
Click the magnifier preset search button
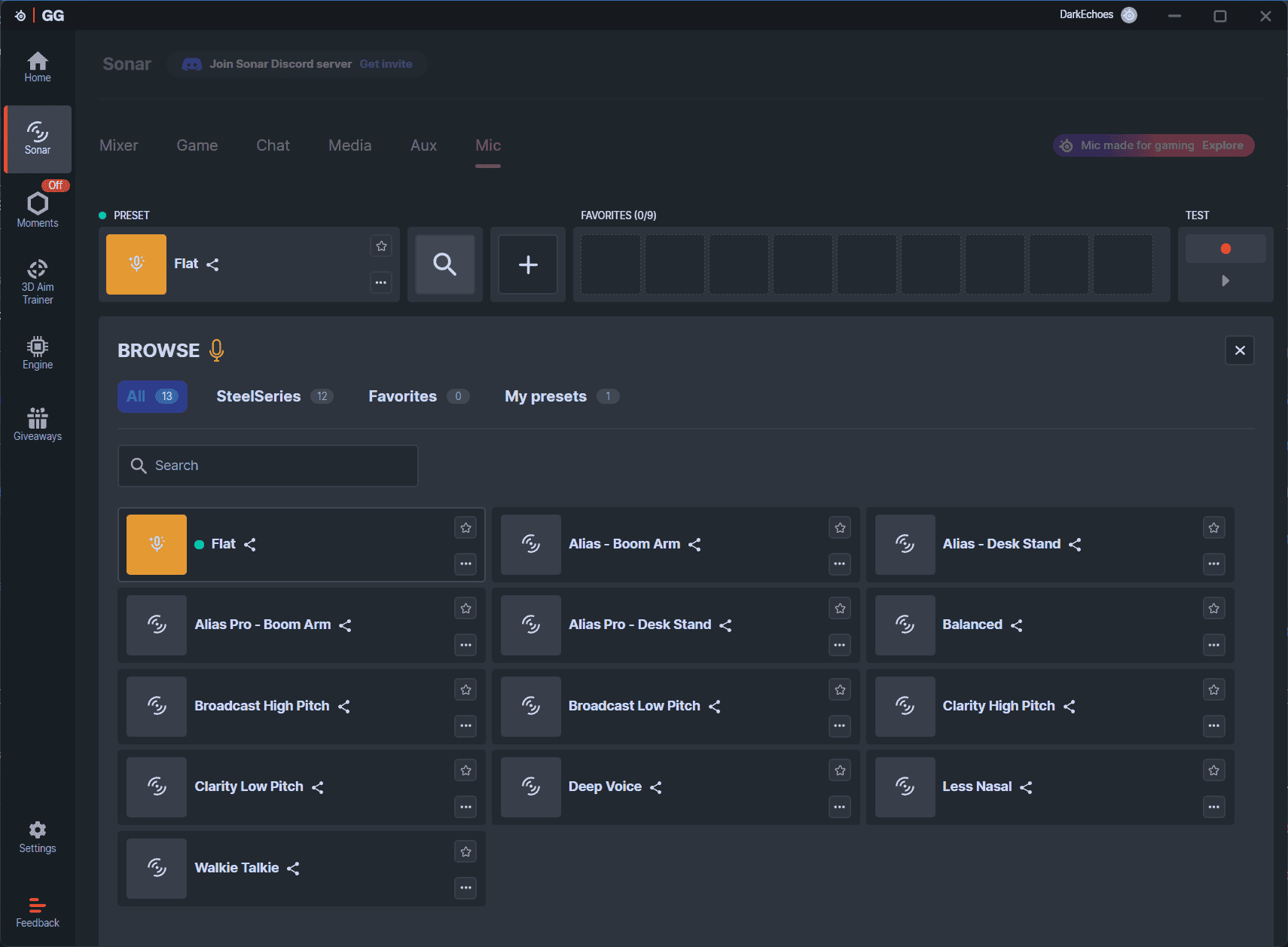tap(445, 264)
